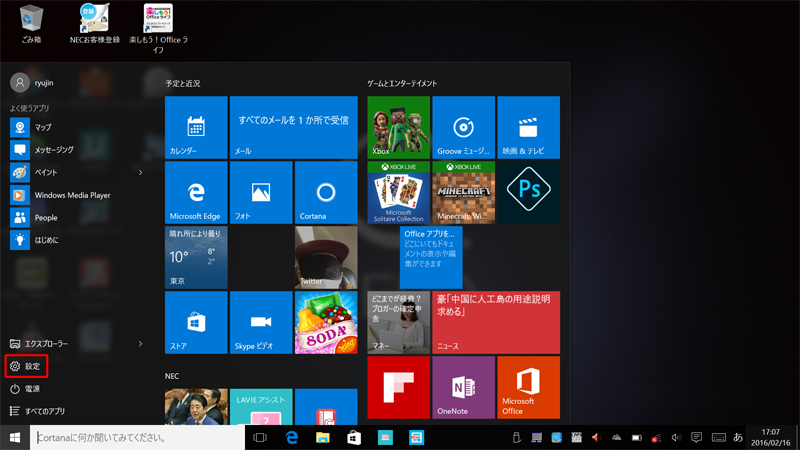
Task: Open the Money (マネー) tile
Action: click(x=398, y=322)
